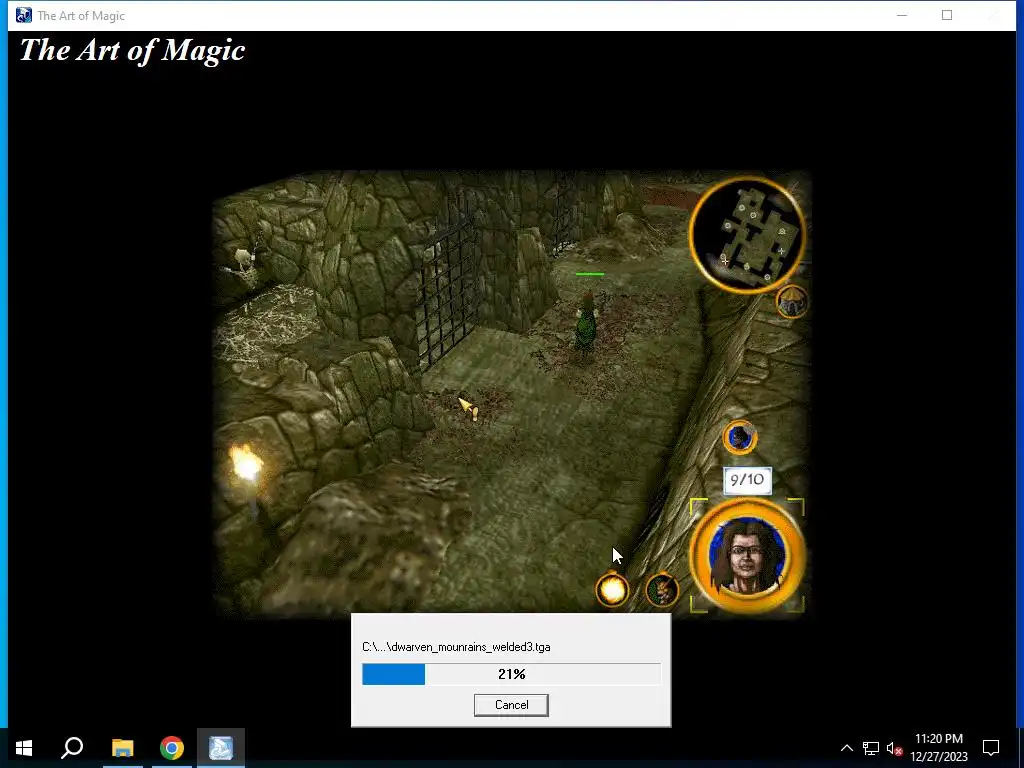Image resolution: width=1024 pixels, height=768 pixels.
Task: Click the burning wall torch
Action: point(247,466)
